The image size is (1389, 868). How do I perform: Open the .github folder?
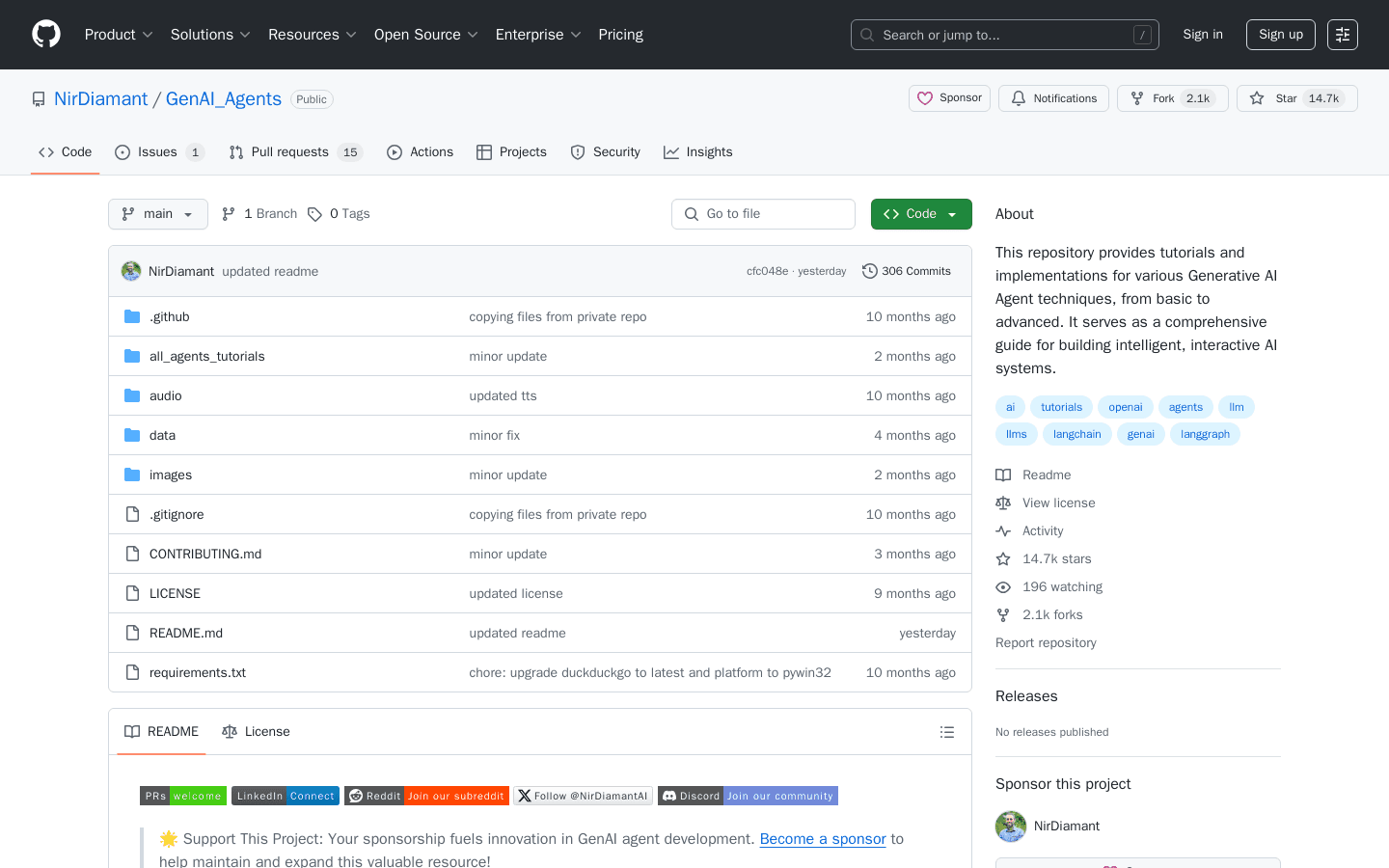(x=169, y=316)
